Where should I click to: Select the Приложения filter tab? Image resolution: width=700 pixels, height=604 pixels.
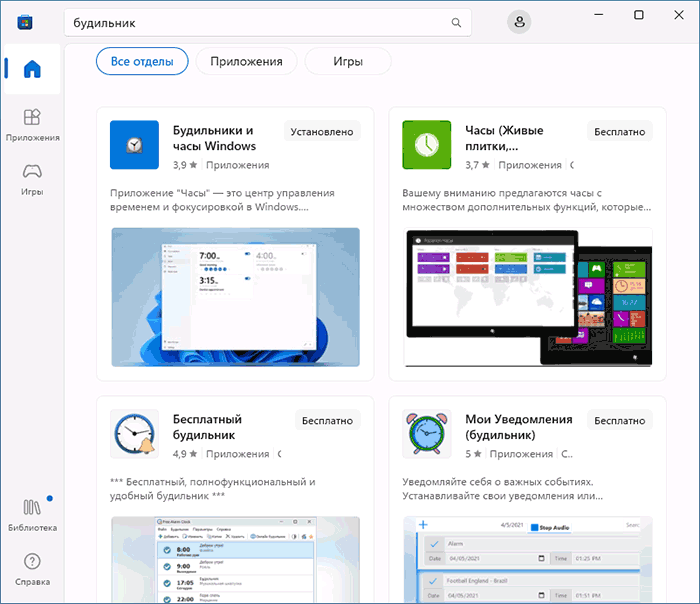coord(246,61)
